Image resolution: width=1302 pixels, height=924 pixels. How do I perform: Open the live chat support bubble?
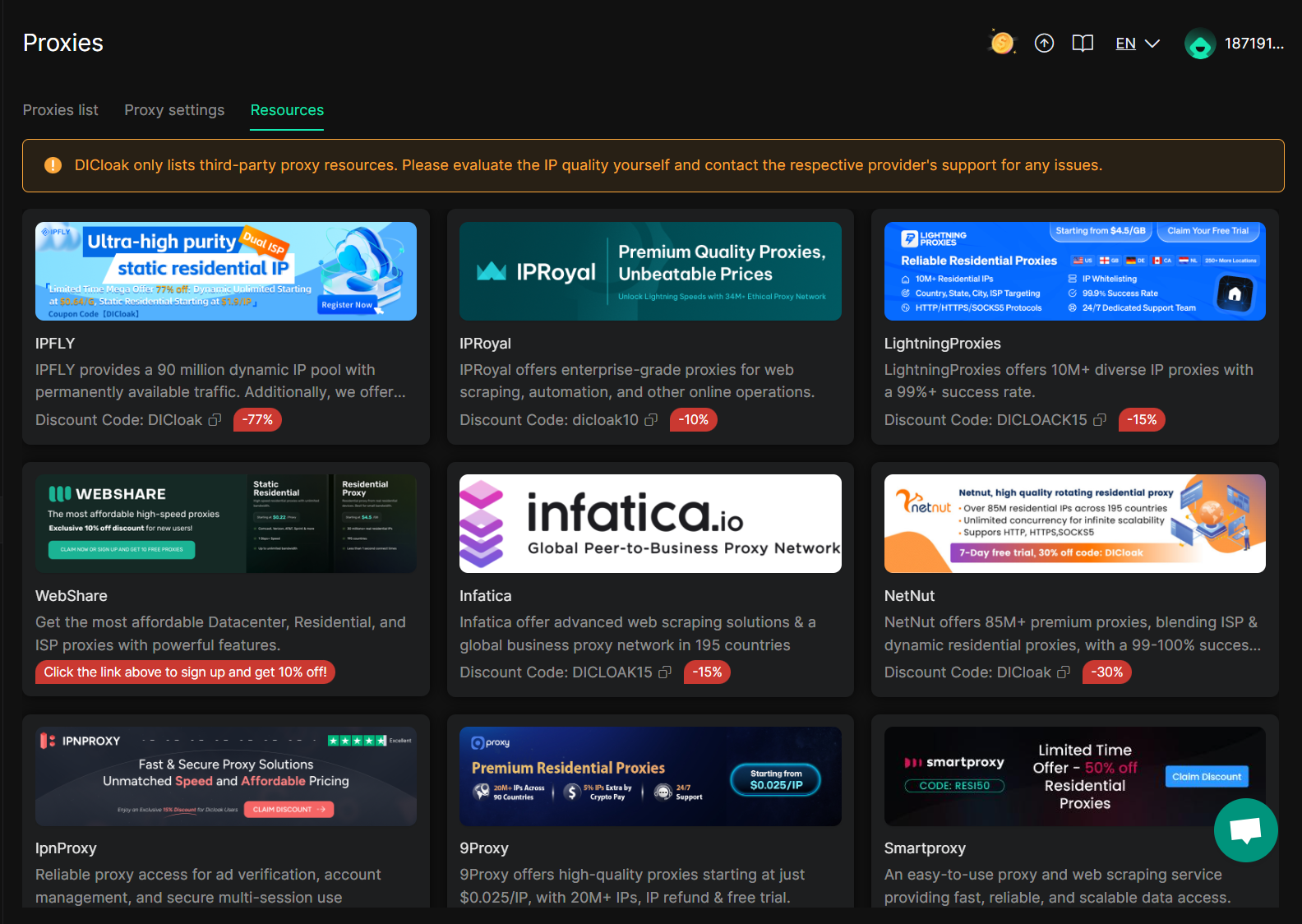pos(1245,830)
